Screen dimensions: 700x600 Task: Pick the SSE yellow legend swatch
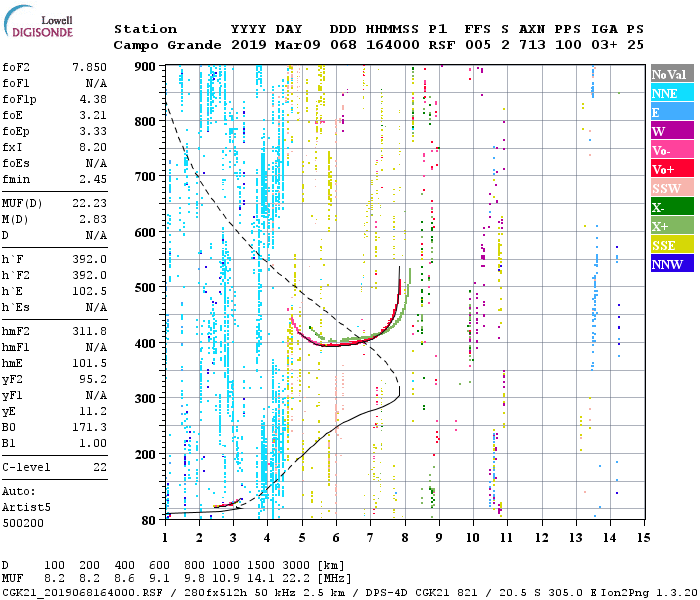[672, 244]
